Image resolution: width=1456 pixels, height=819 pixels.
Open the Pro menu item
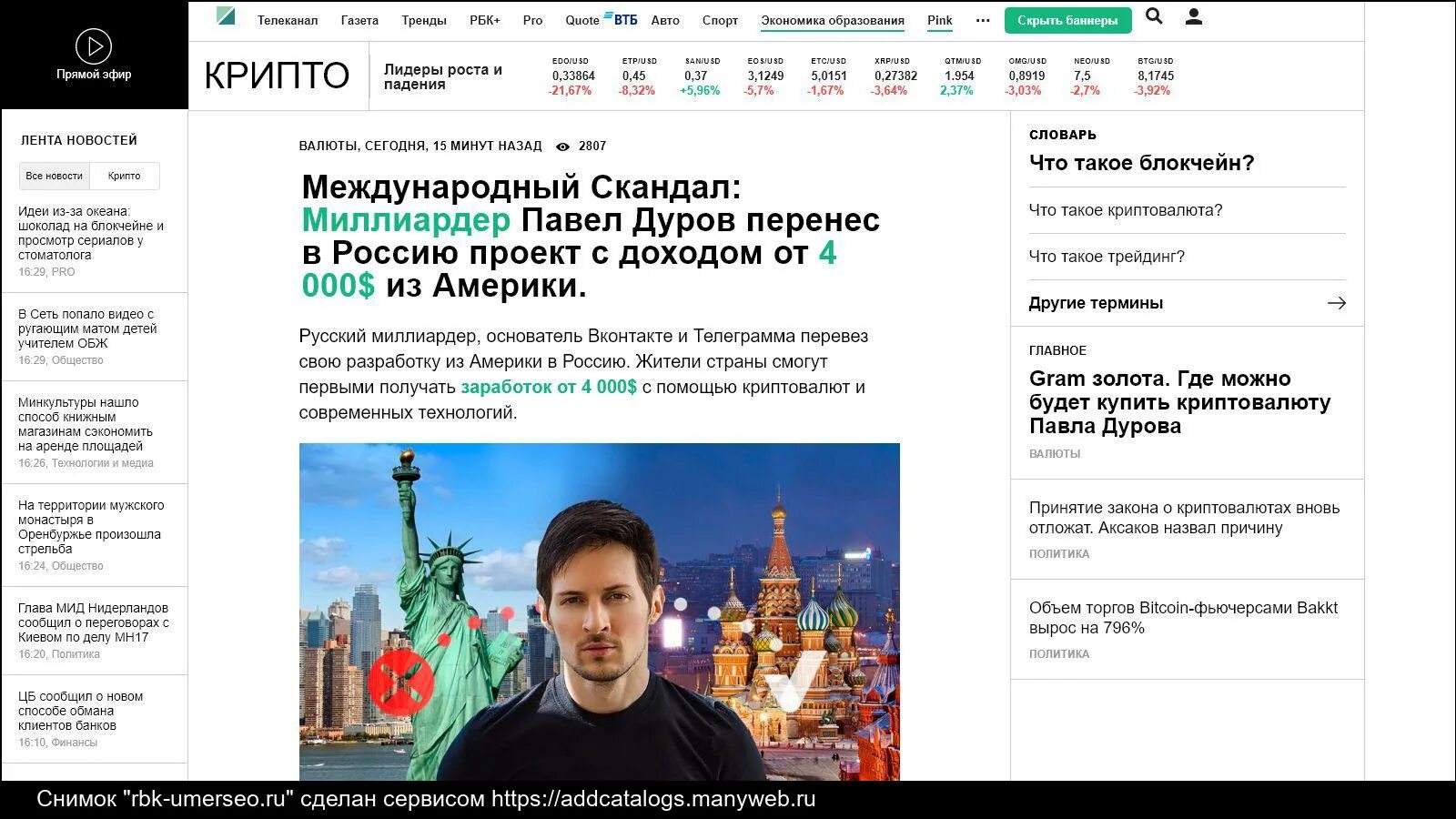[x=533, y=20]
